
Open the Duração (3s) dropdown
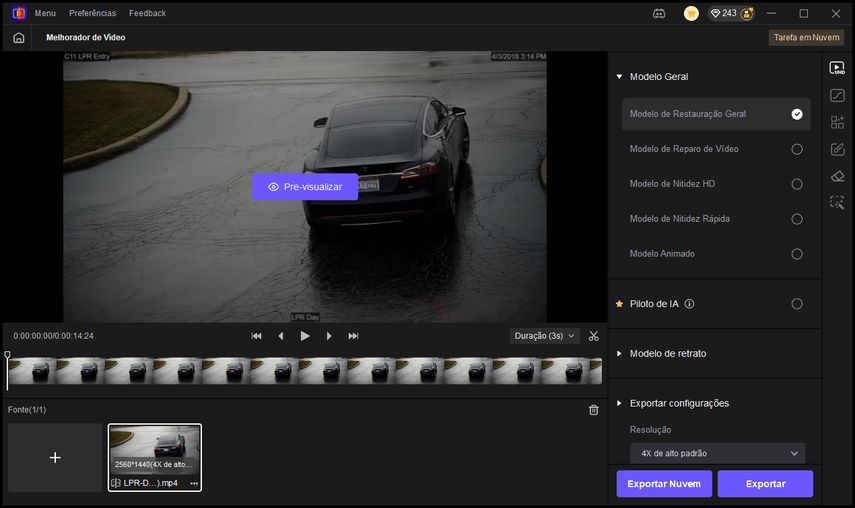[x=544, y=336]
